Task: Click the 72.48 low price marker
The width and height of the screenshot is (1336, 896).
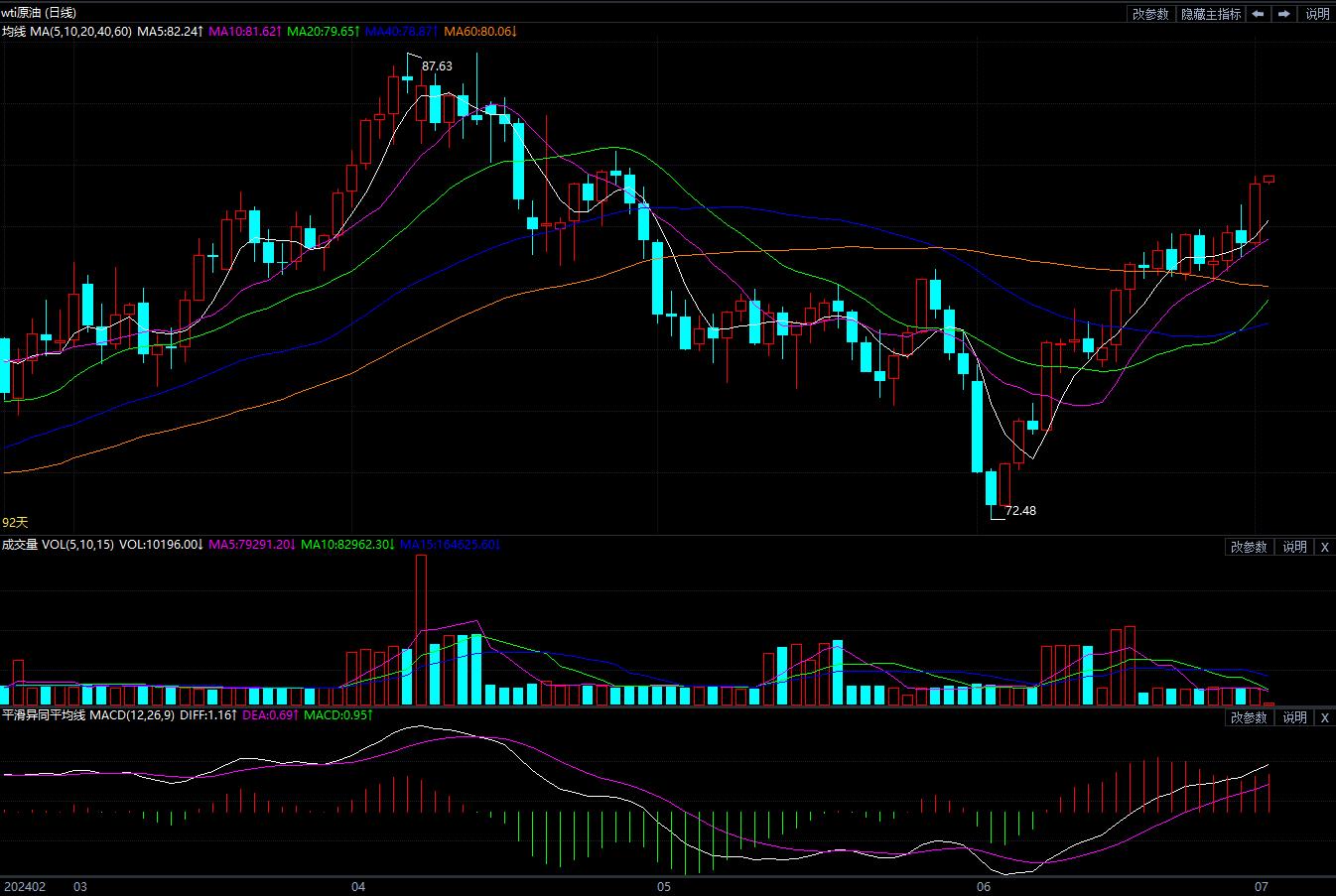Action: point(1020,511)
